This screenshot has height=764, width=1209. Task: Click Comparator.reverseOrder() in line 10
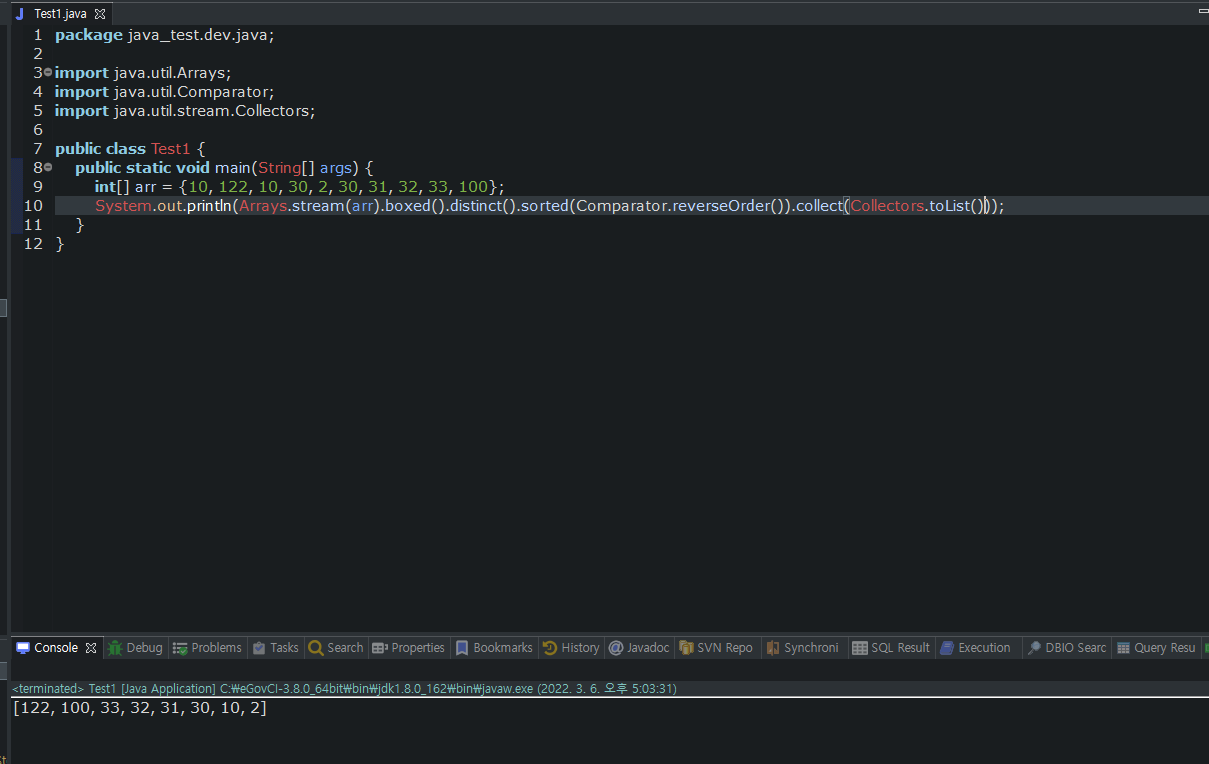(x=682, y=206)
